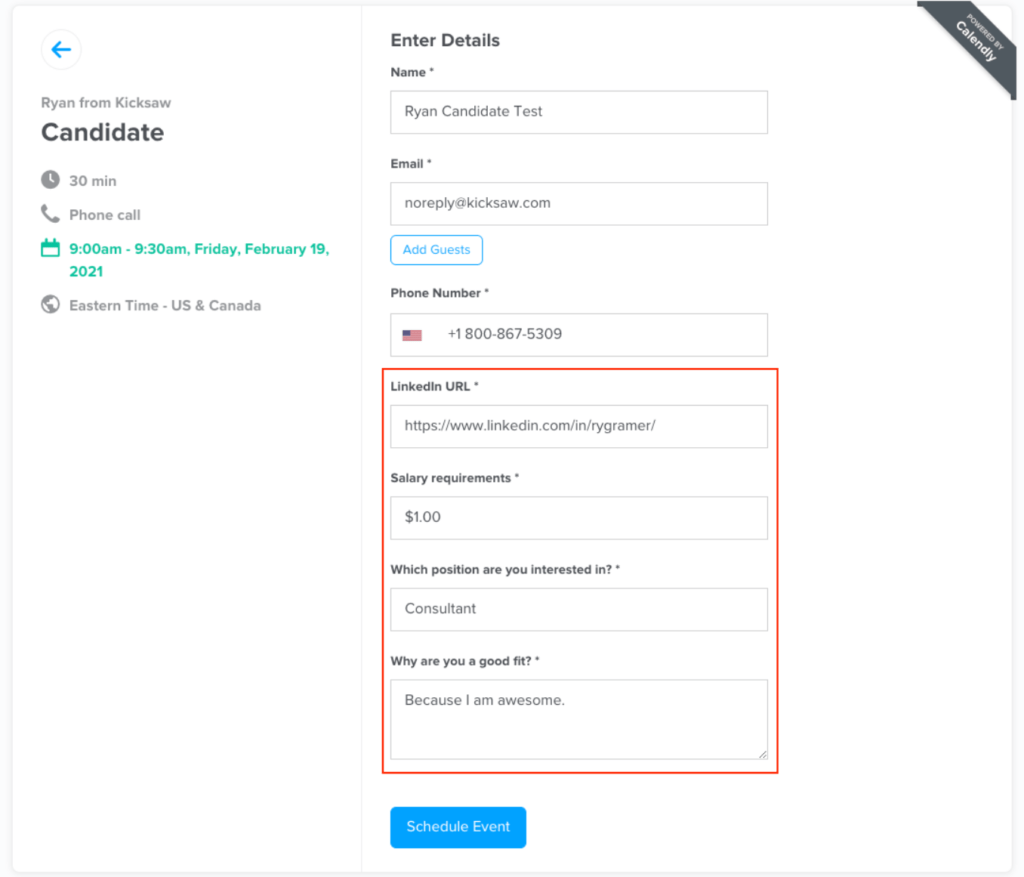
Task: Click into the Email input field
Action: [x=579, y=204]
